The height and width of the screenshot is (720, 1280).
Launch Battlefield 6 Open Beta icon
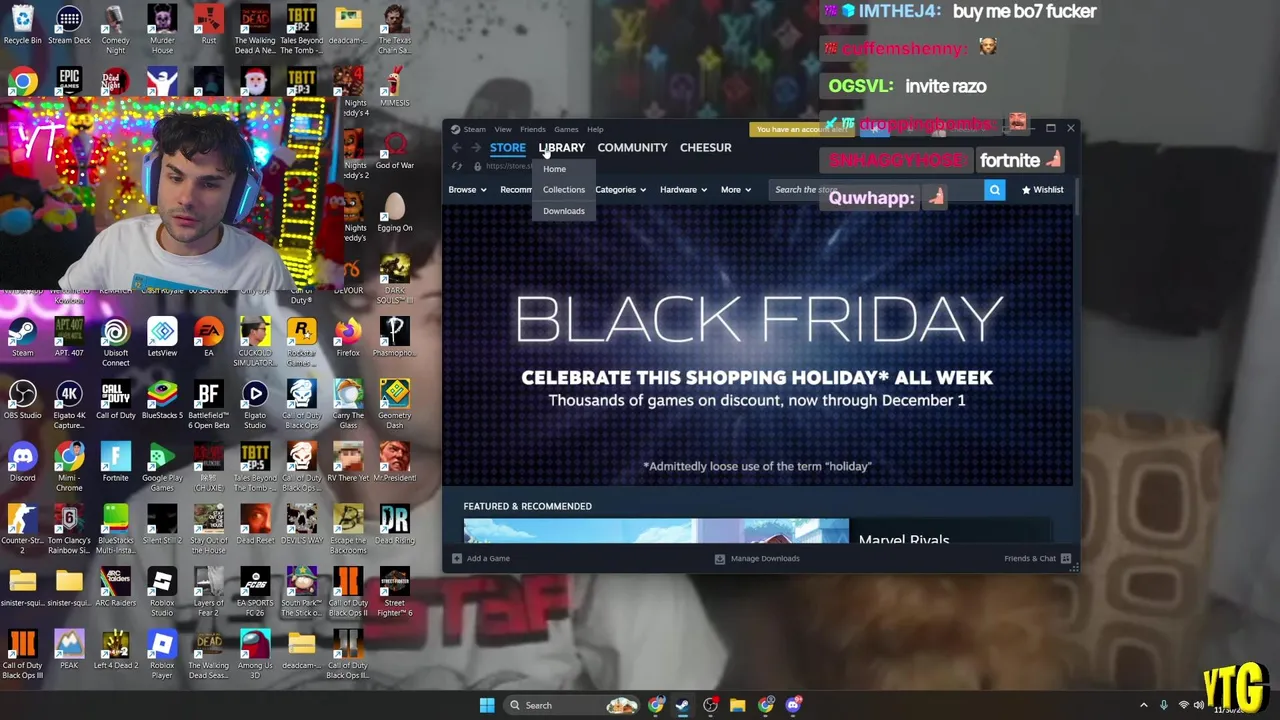pyautogui.click(x=208, y=404)
